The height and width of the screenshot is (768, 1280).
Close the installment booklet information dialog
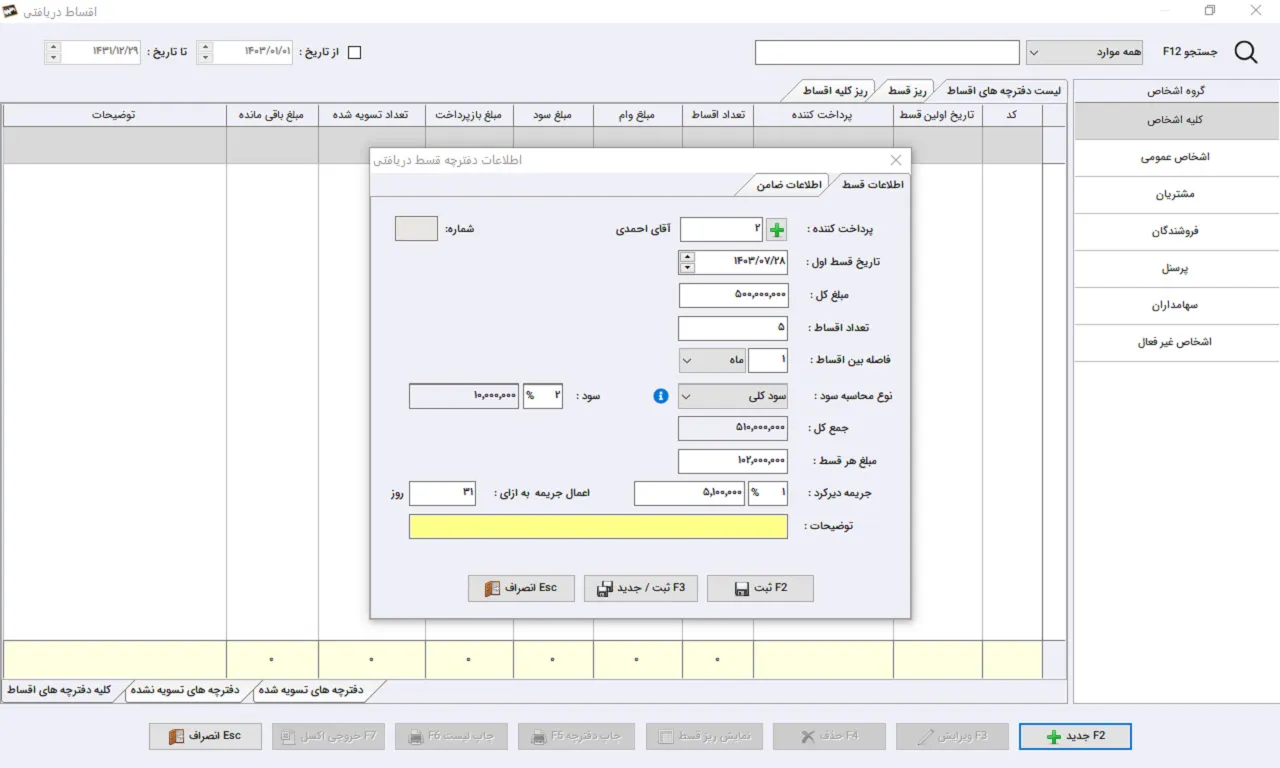click(x=895, y=160)
